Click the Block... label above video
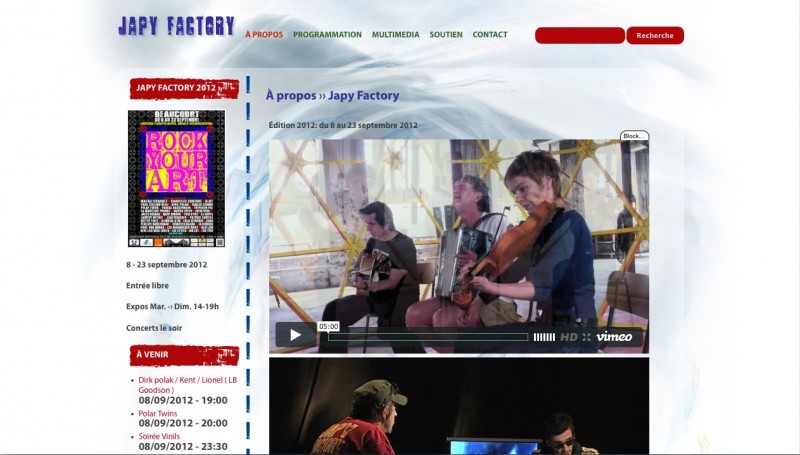This screenshot has width=800, height=455. [x=633, y=136]
